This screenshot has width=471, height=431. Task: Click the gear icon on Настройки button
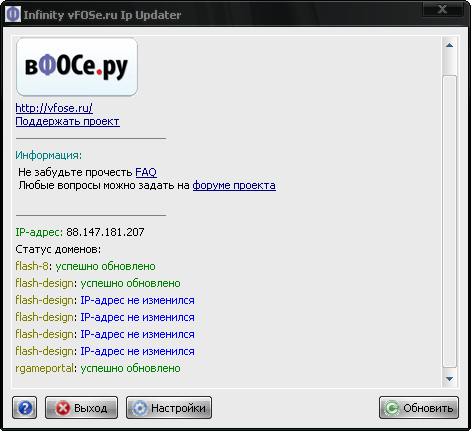(140, 408)
